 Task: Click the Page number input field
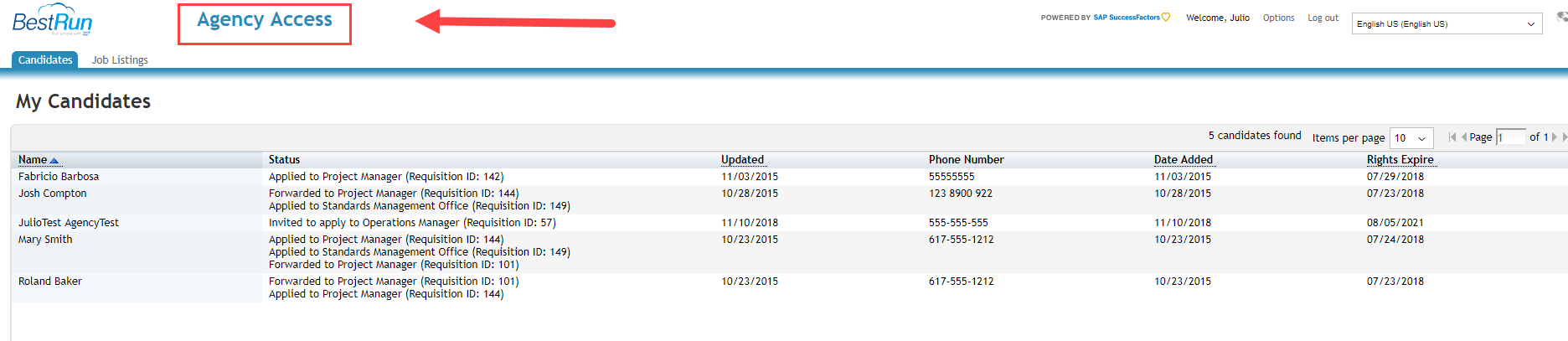pyautogui.click(x=1511, y=137)
